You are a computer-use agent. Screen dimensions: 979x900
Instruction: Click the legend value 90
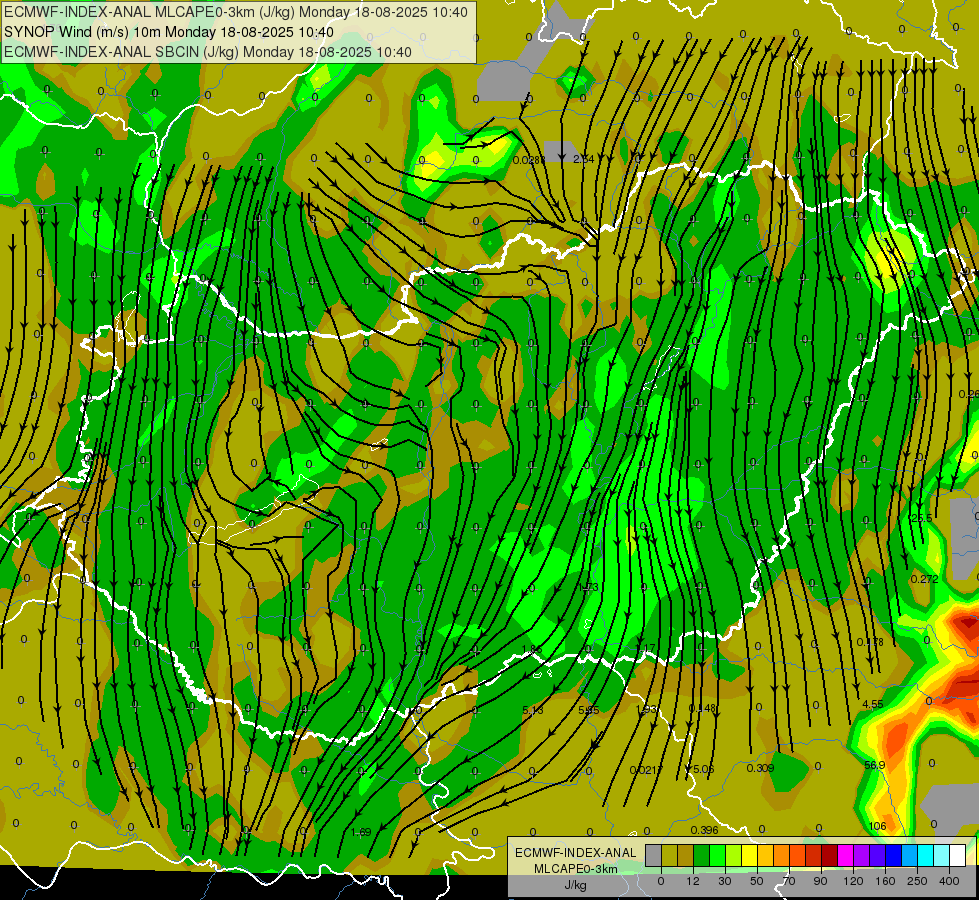point(820,881)
